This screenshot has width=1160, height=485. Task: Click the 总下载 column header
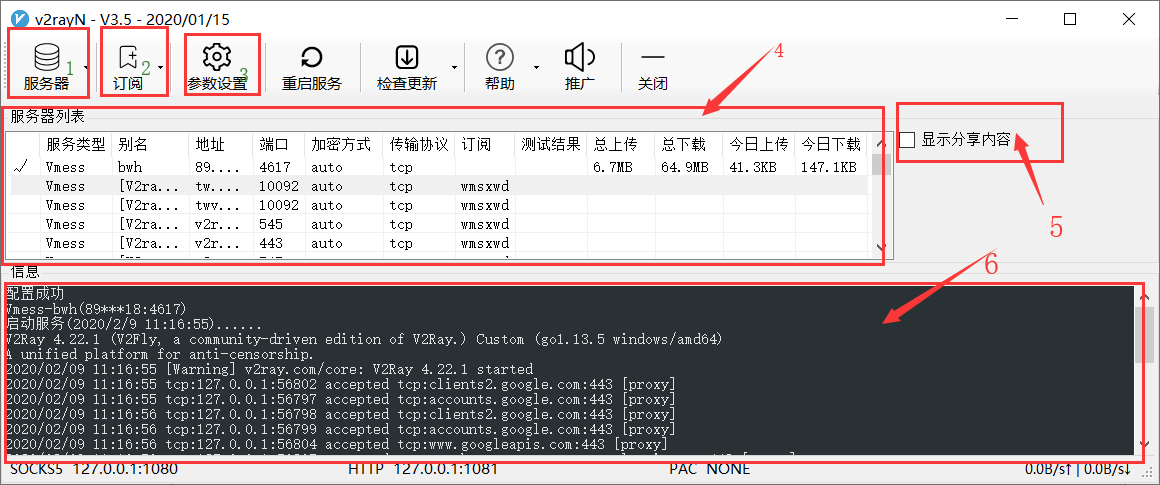click(x=683, y=144)
